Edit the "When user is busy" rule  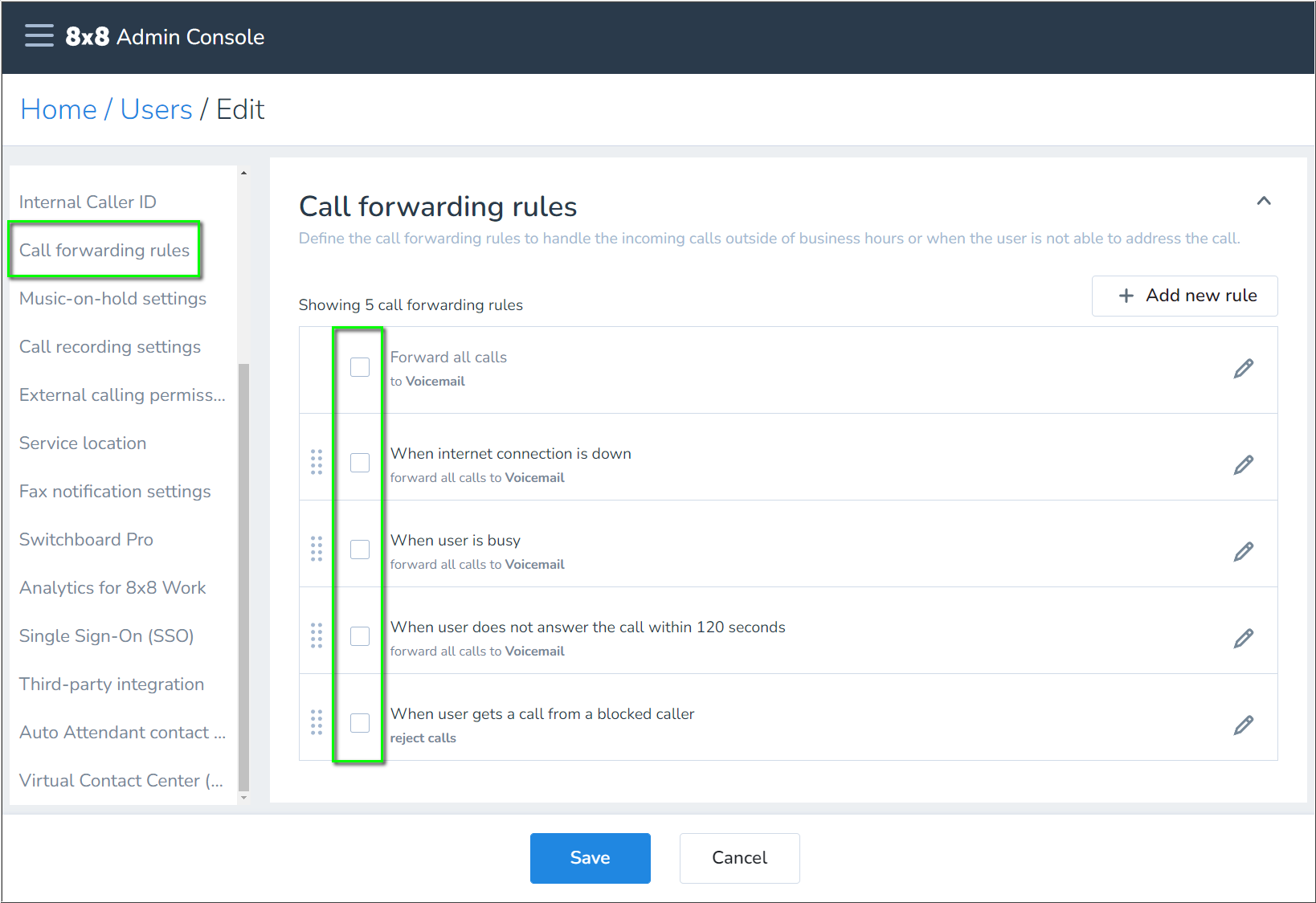pos(1244,551)
